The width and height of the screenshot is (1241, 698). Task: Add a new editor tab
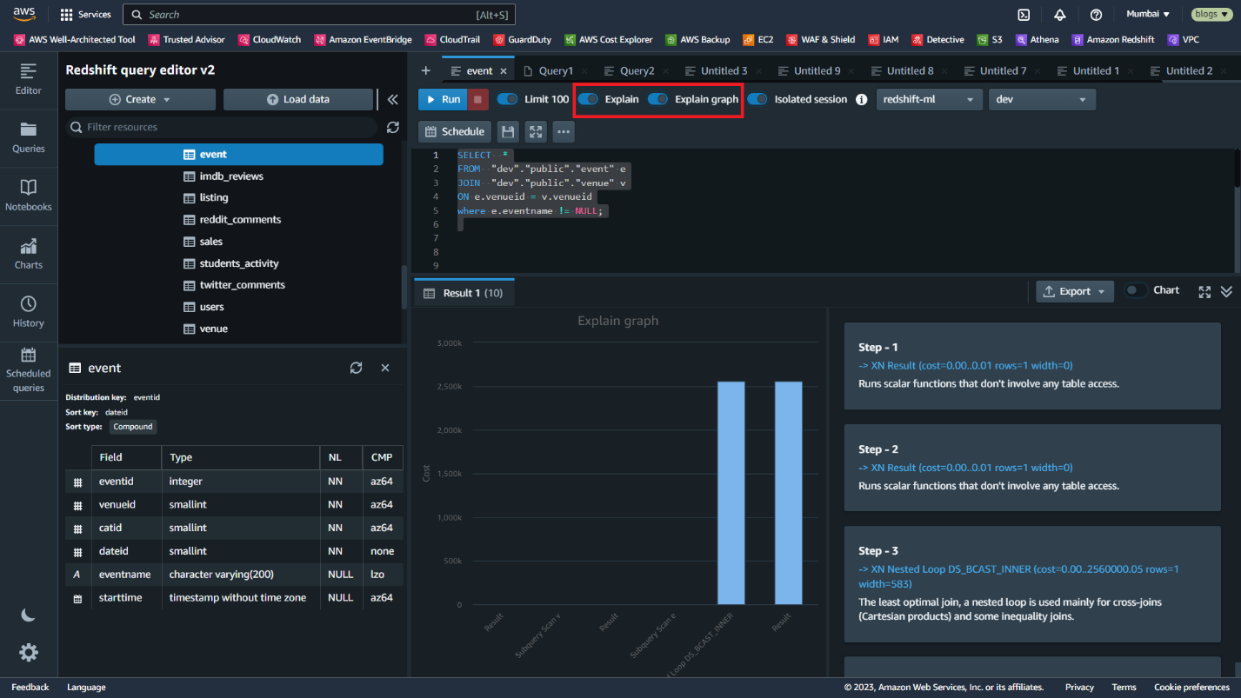[425, 71]
